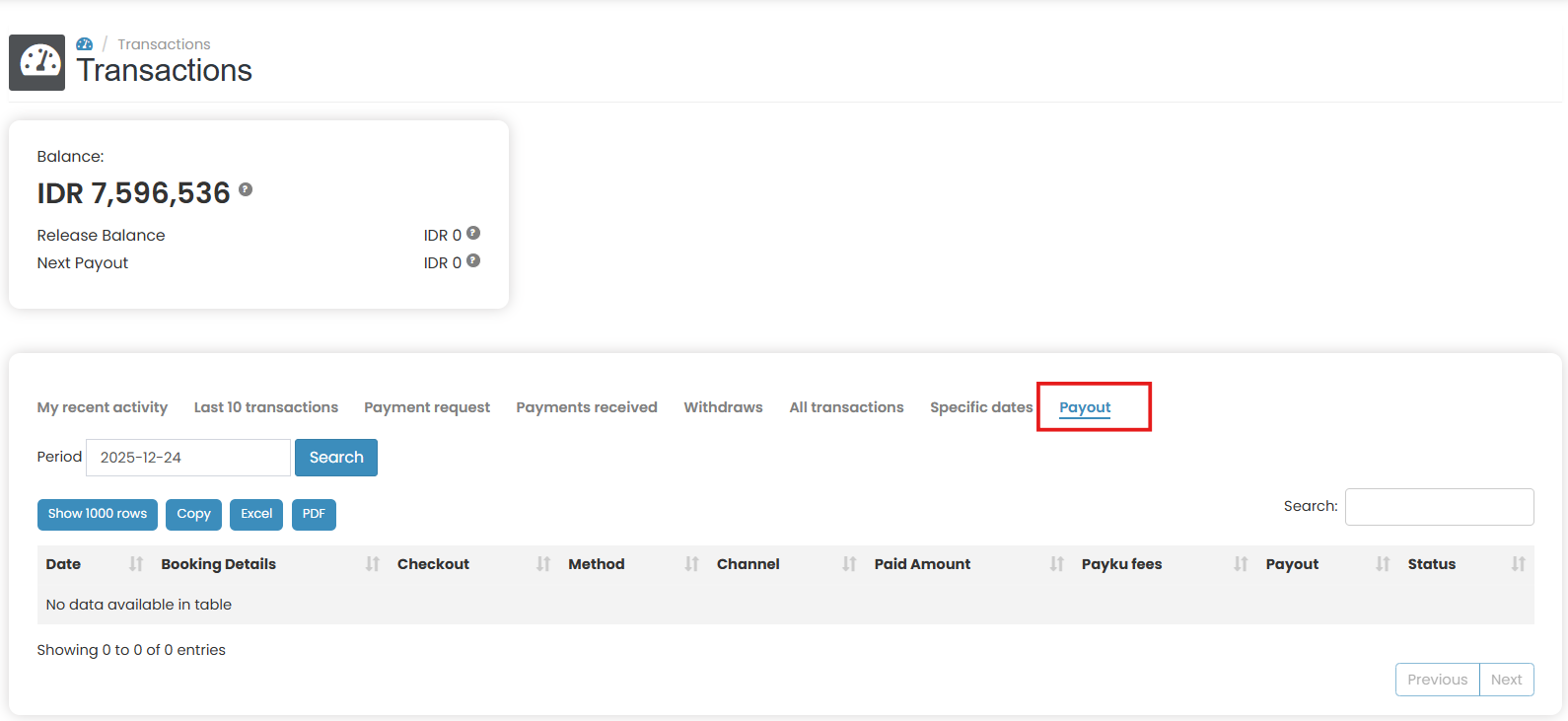The image size is (1568, 721).
Task: Click the Show 1000 rows button
Action: 98,514
